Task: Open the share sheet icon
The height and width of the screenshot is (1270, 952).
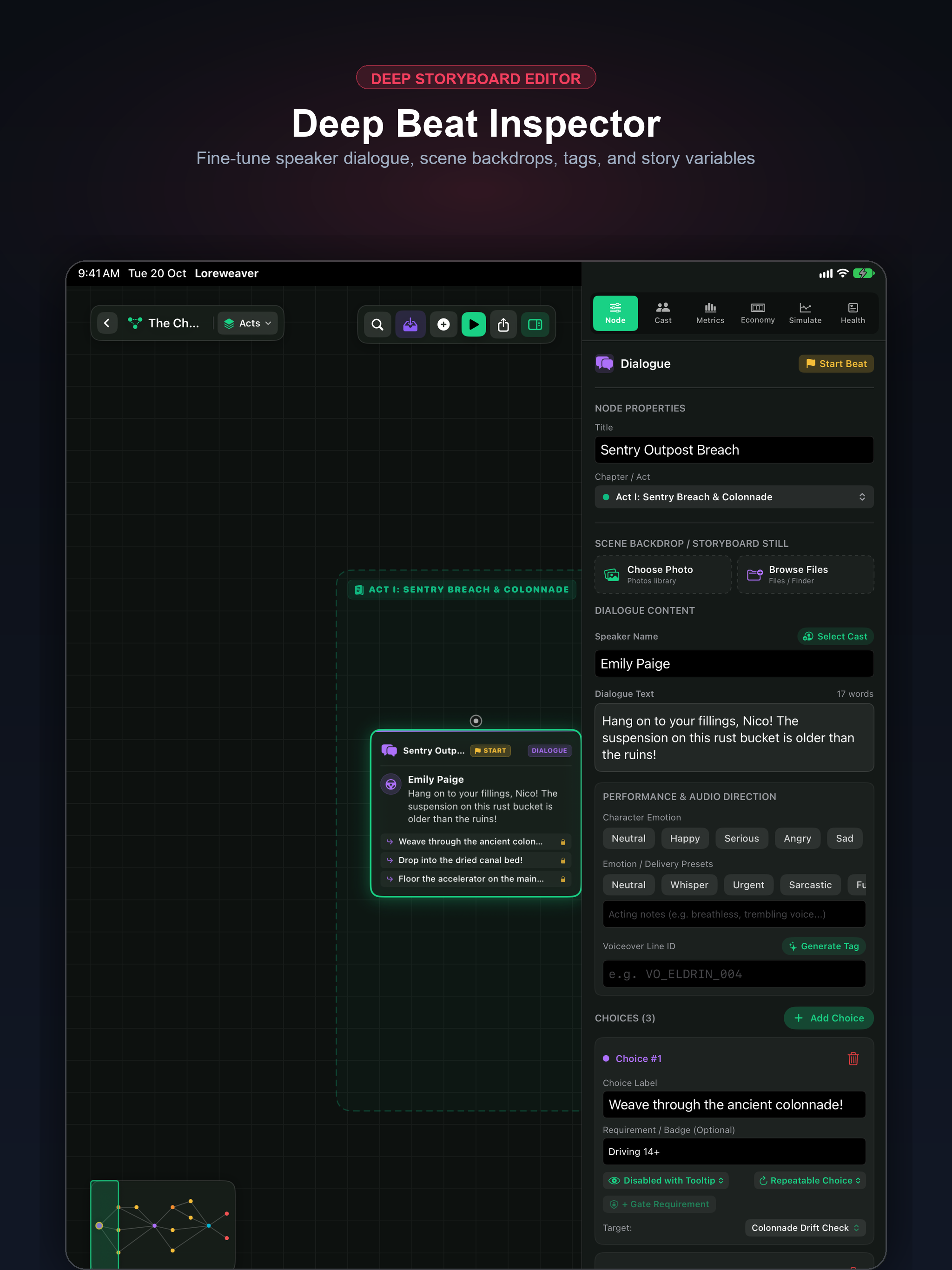Action: tap(503, 324)
